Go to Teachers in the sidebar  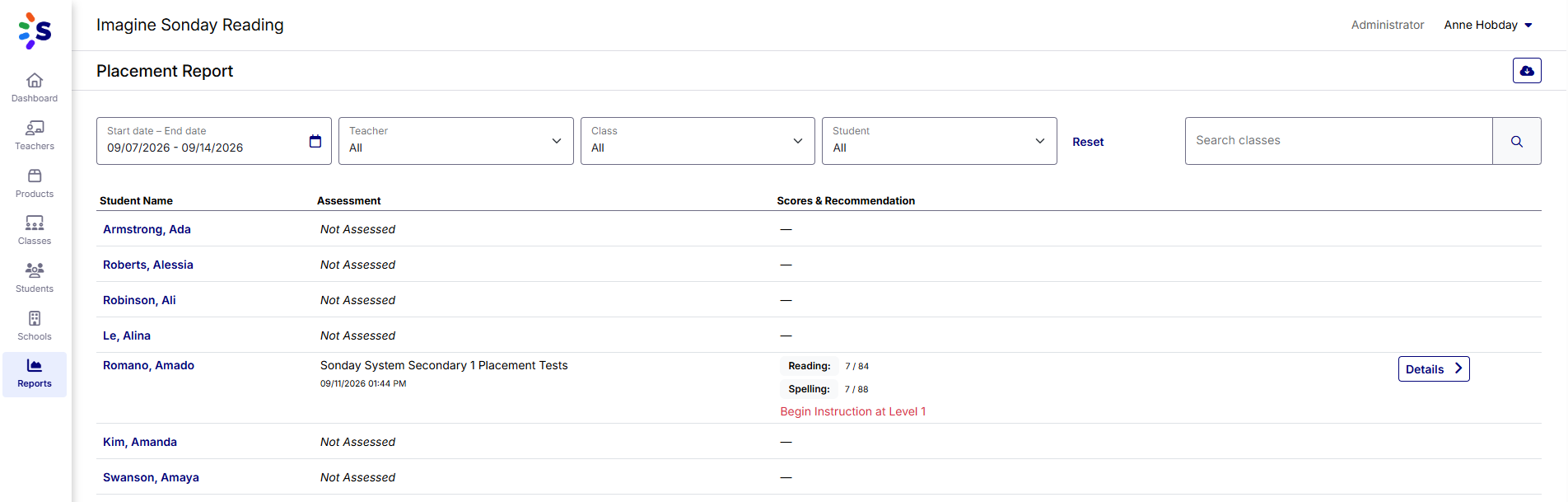tap(35, 135)
